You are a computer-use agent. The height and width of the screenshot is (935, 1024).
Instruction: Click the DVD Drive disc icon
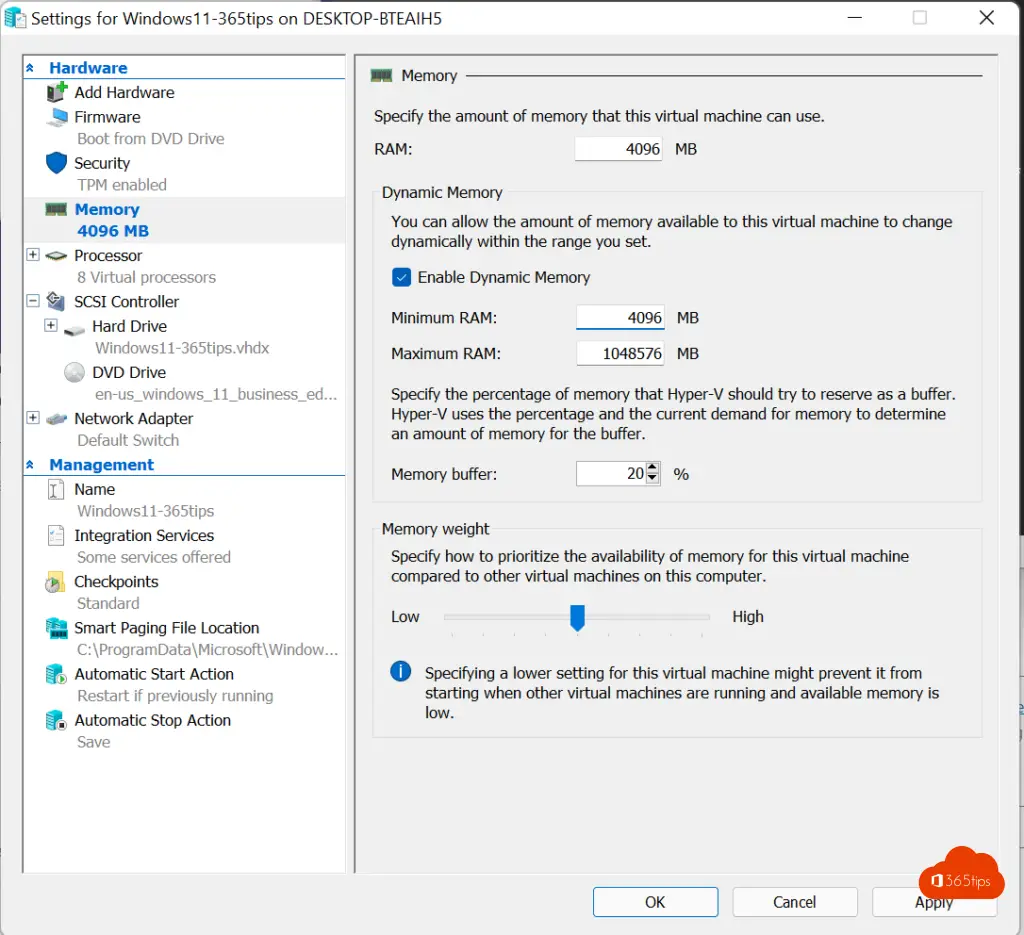74,372
